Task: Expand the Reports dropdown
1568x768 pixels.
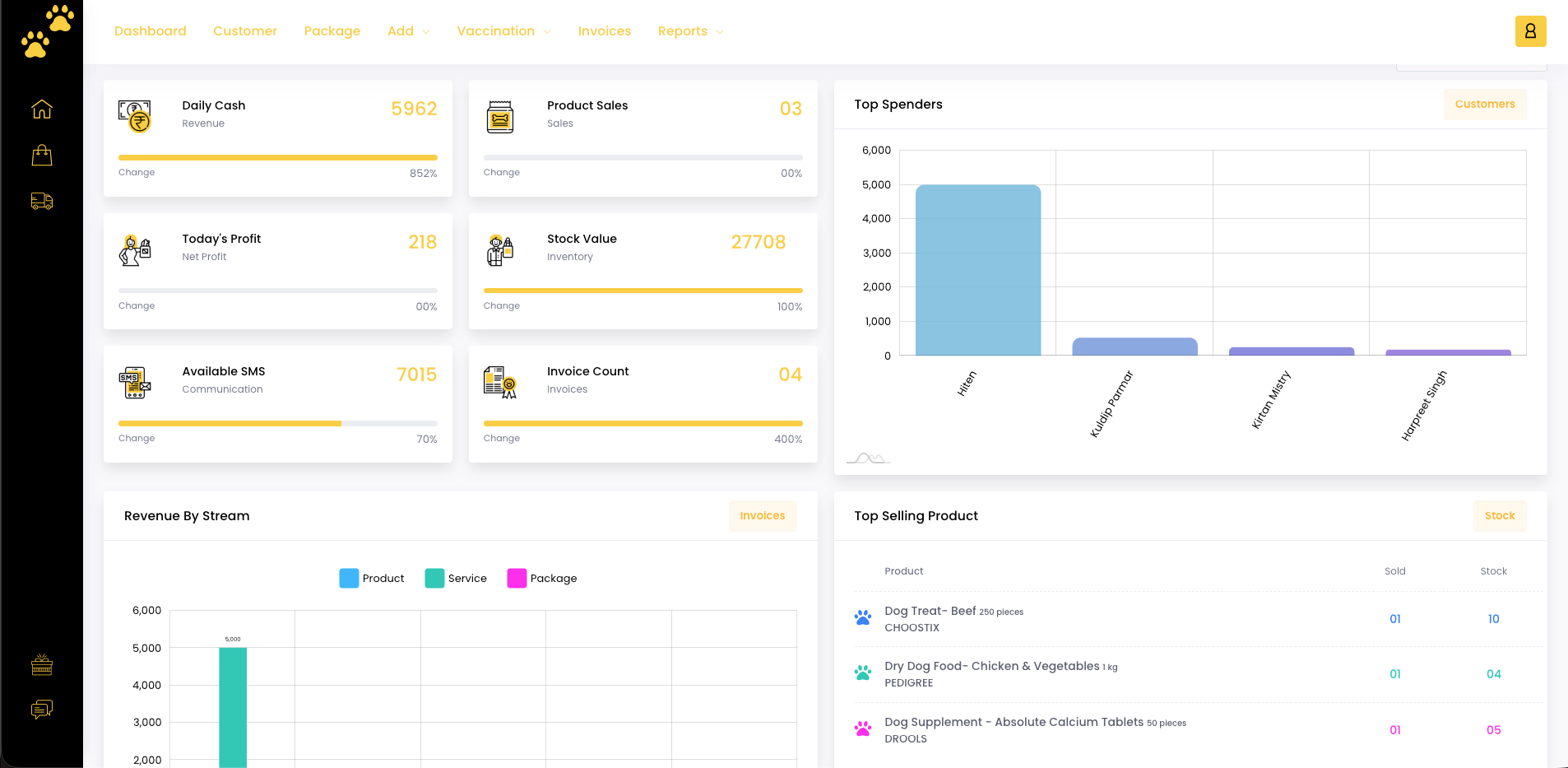Action: pos(689,30)
